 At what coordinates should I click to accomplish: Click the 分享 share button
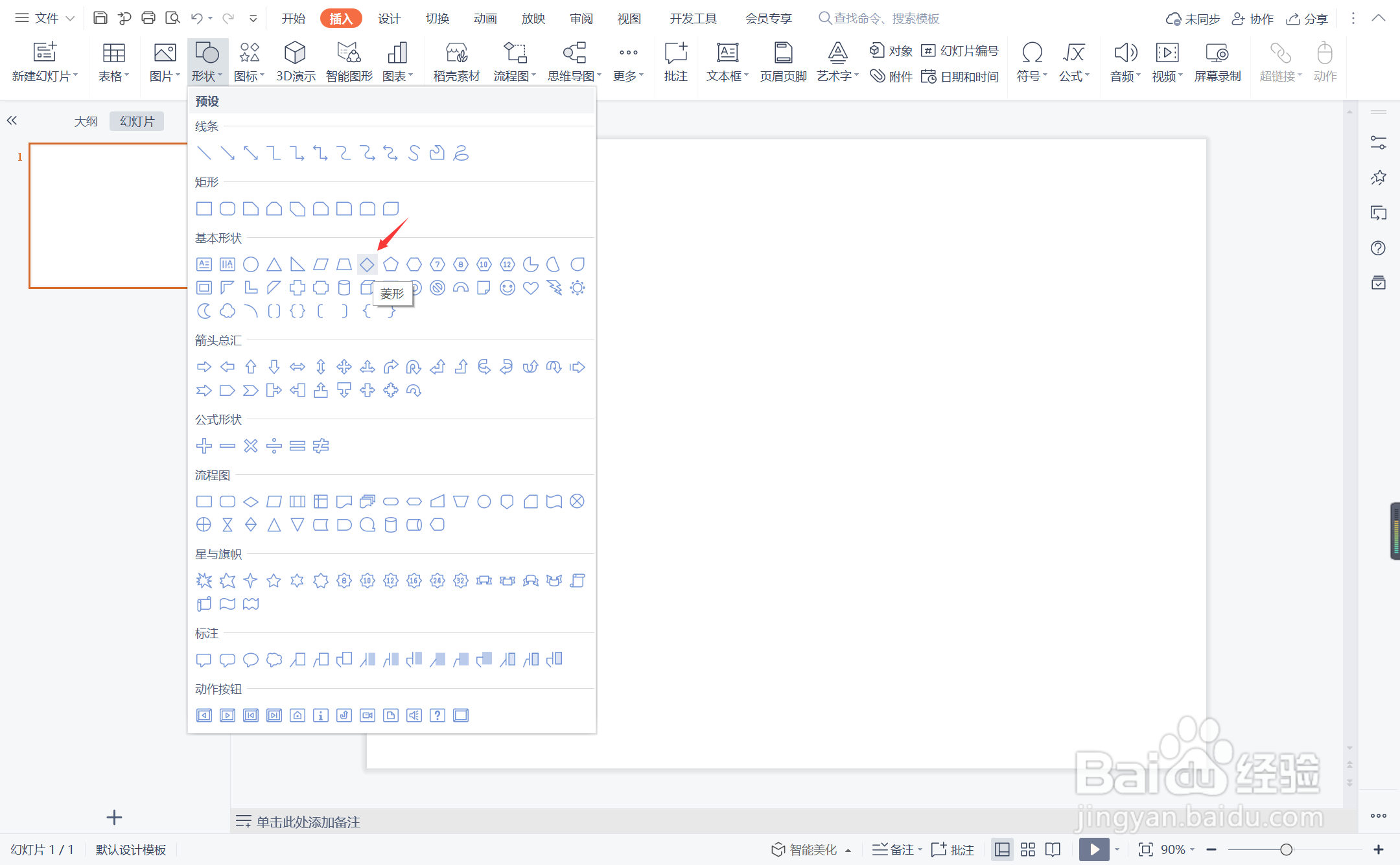click(x=1307, y=19)
